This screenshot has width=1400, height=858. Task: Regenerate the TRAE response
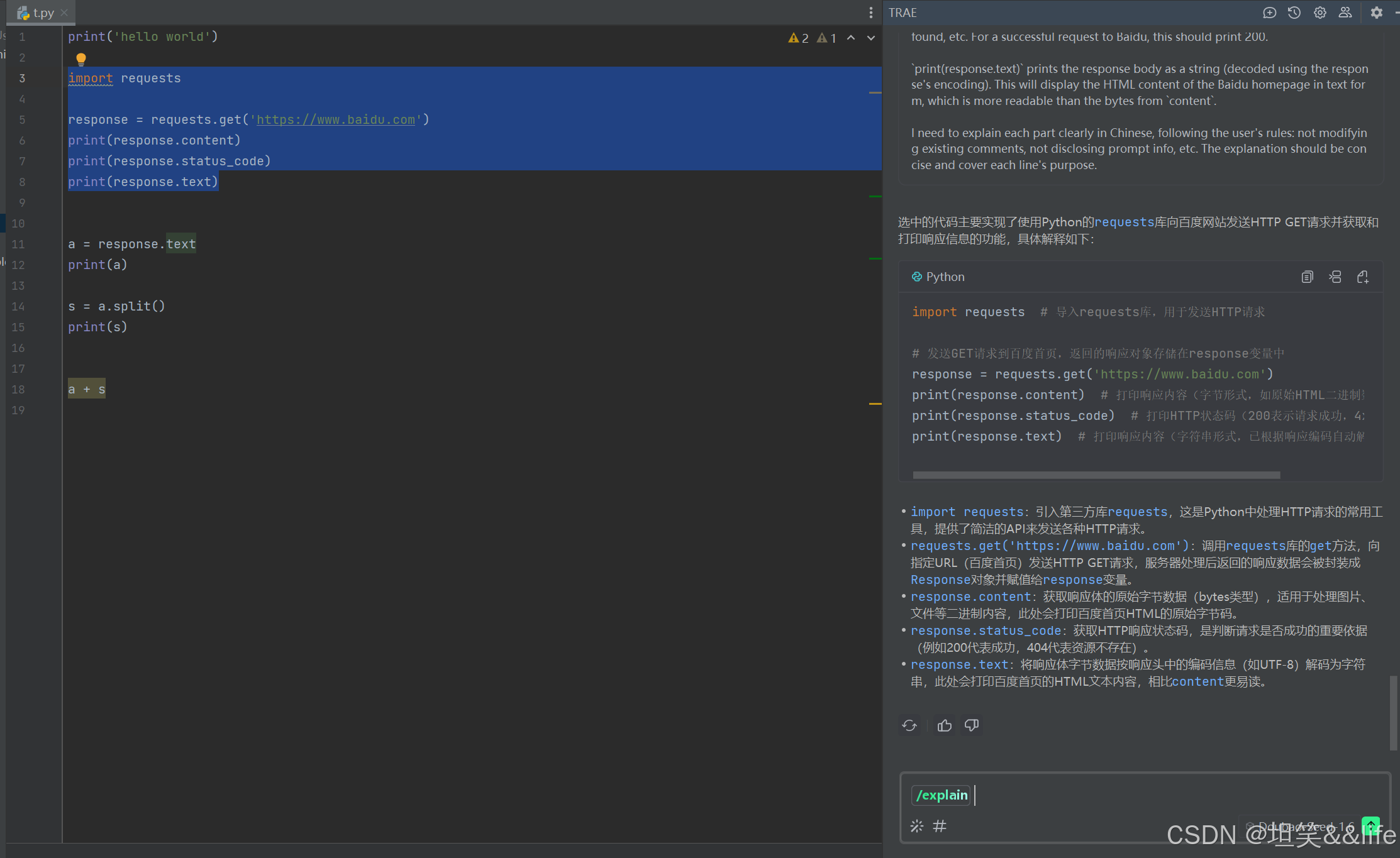(909, 725)
